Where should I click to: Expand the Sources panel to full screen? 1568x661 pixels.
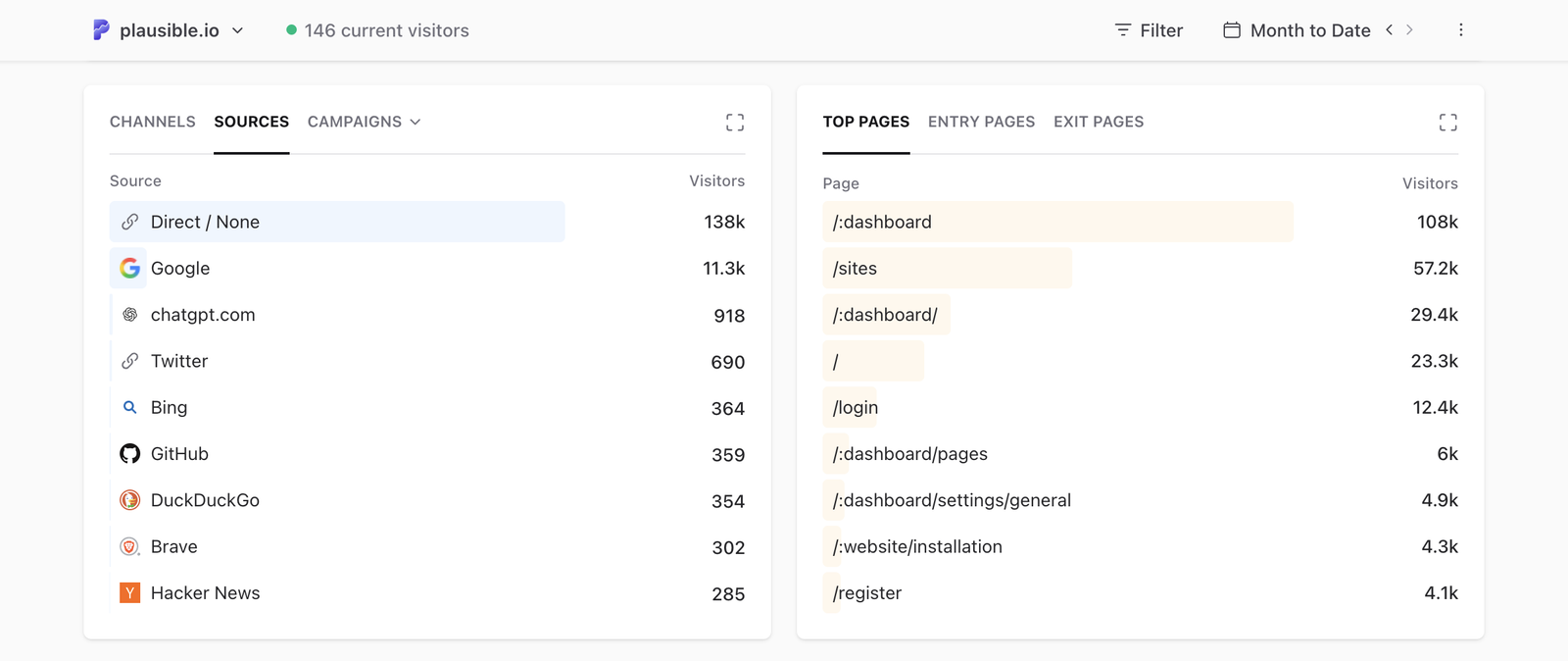tap(735, 123)
